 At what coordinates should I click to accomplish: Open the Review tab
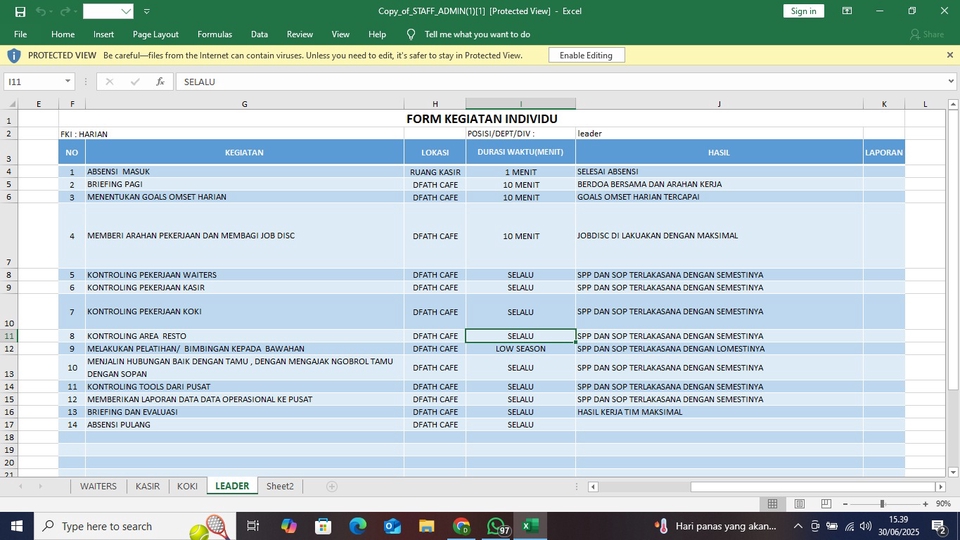point(299,34)
